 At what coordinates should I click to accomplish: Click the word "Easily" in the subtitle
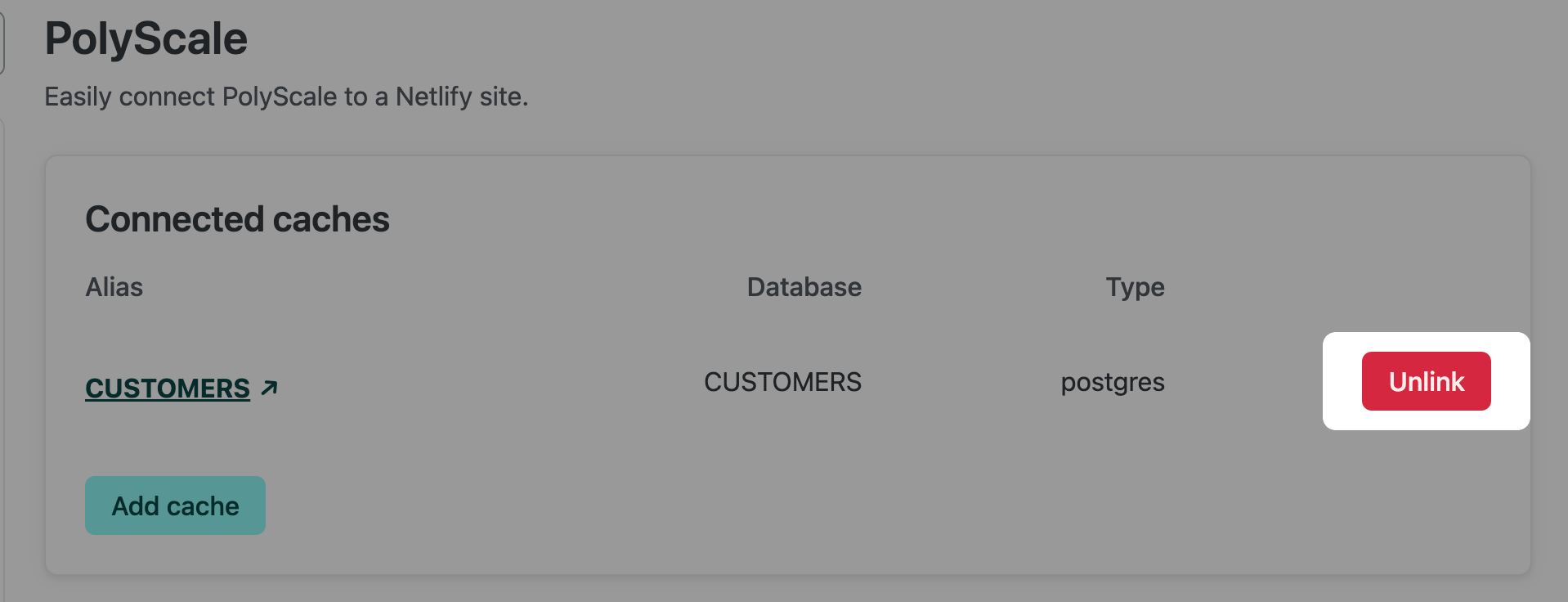click(x=78, y=97)
